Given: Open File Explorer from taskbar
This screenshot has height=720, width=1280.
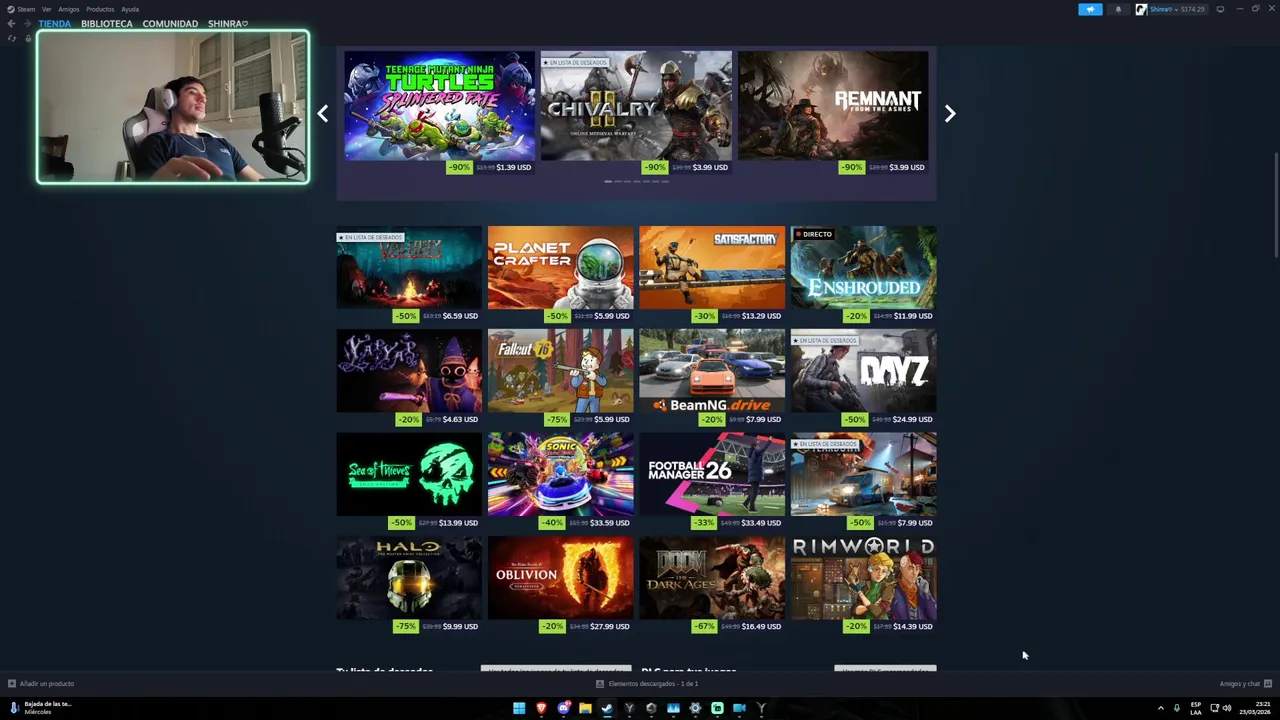Looking at the screenshot, I should coord(585,708).
